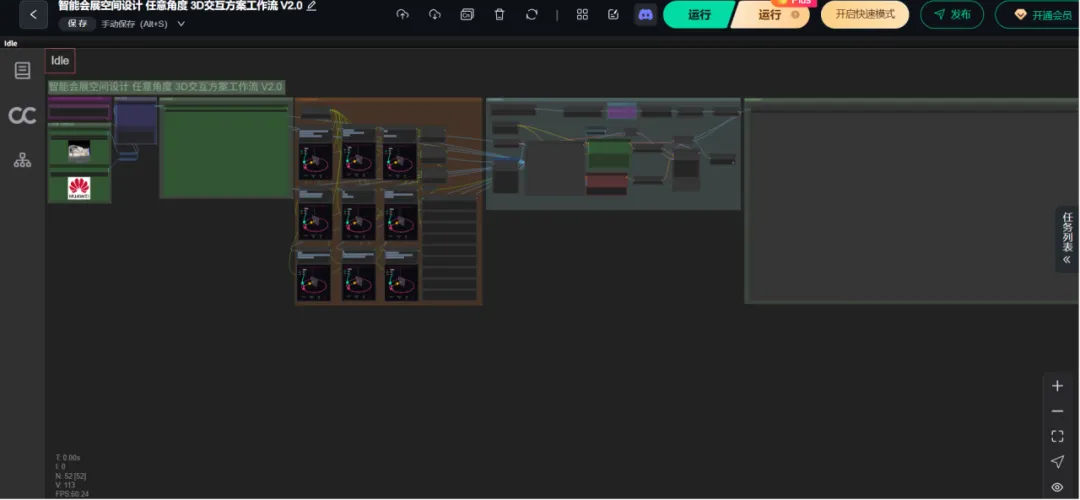Viewport: 1080px width, 500px height.
Task: Click the 开通会员 membership button
Action: coord(1040,15)
